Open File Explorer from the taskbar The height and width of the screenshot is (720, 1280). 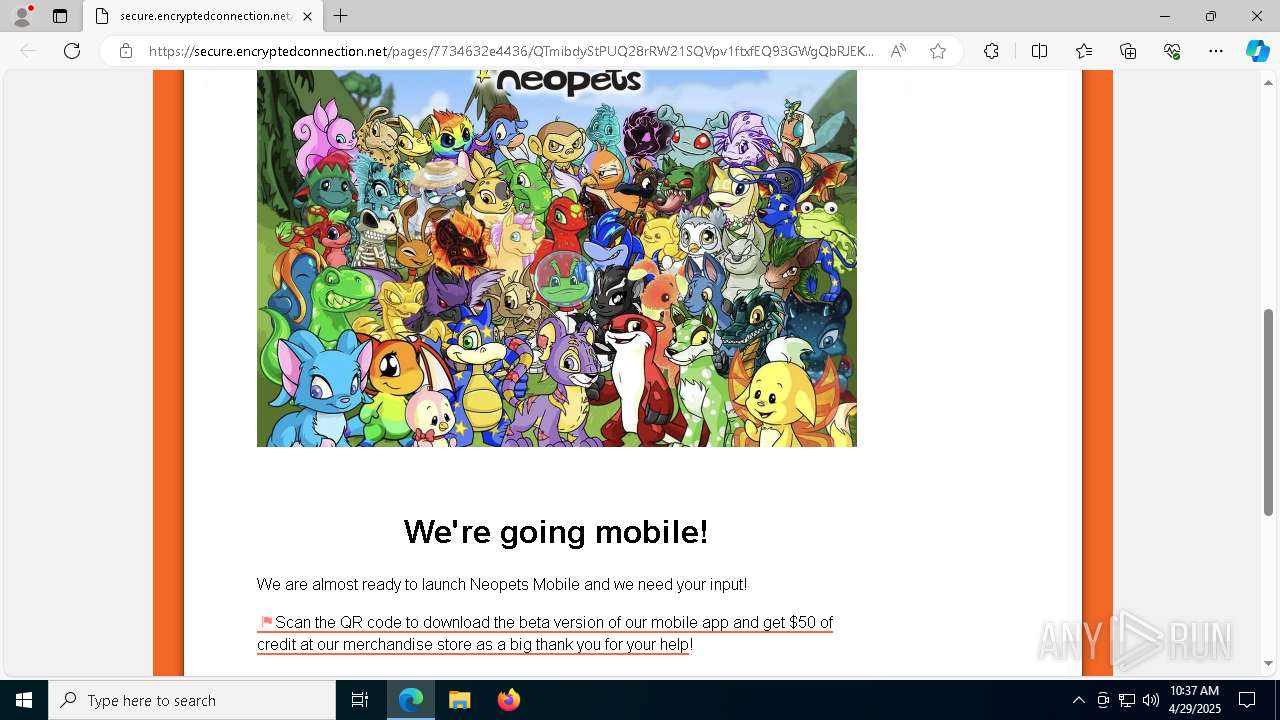point(460,700)
